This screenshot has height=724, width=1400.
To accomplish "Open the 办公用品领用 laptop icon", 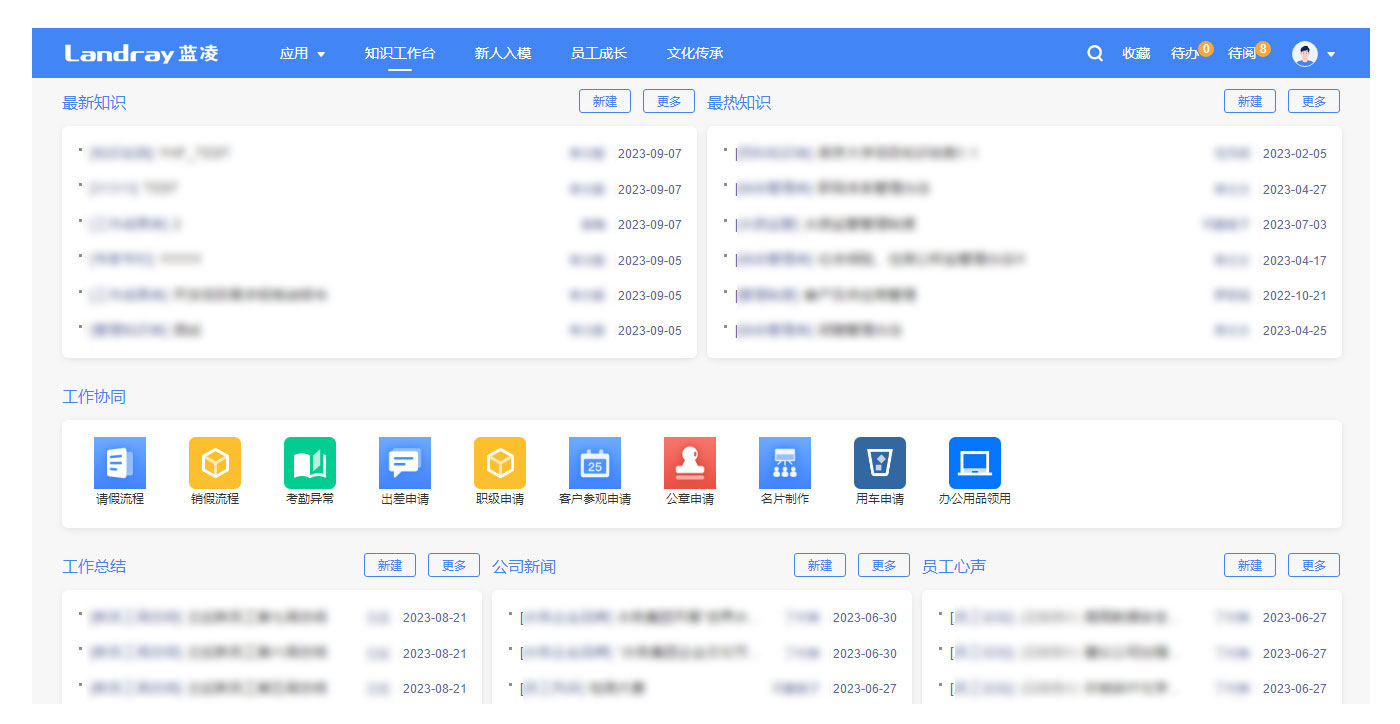I will (975, 463).
